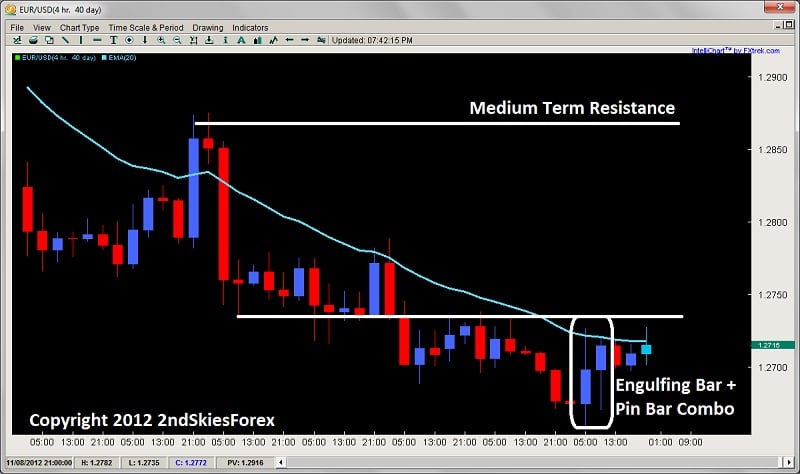Click the 11/08/2012 21:00:00 status field
This screenshot has width=800, height=474.
[x=39, y=463]
